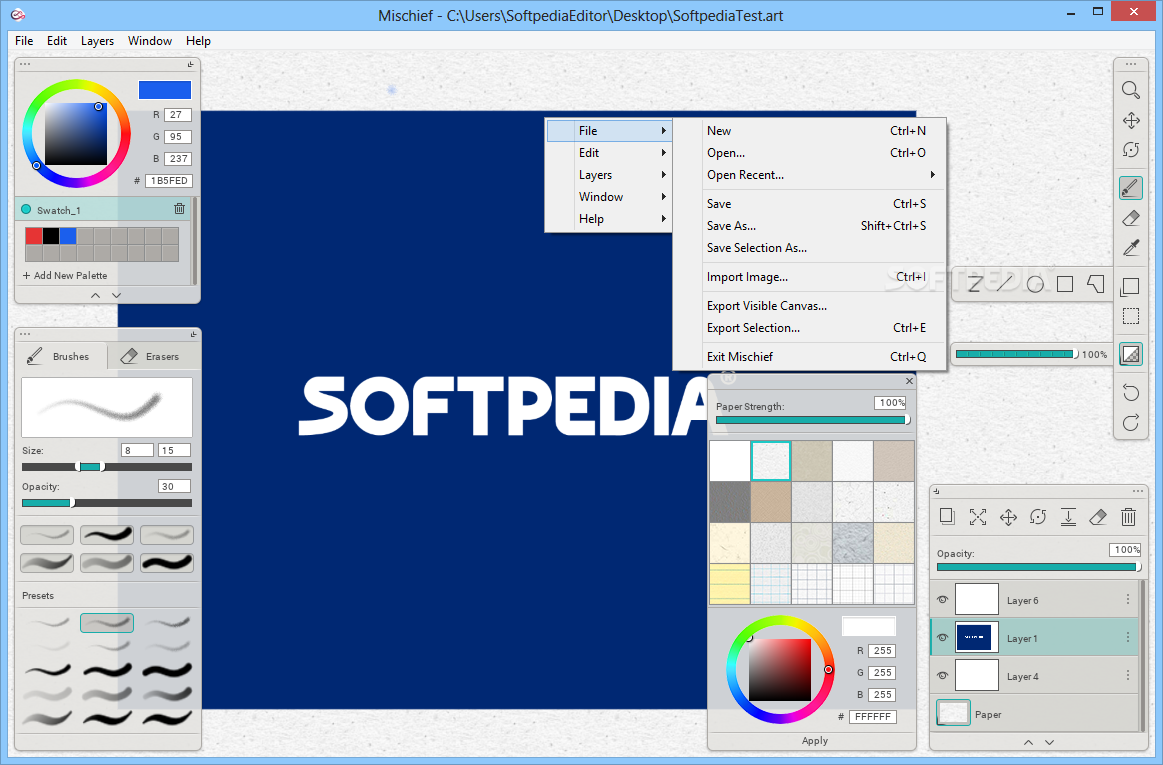Open the Layer 1 options dots menu
This screenshot has width=1163, height=765.
pyautogui.click(x=1128, y=637)
